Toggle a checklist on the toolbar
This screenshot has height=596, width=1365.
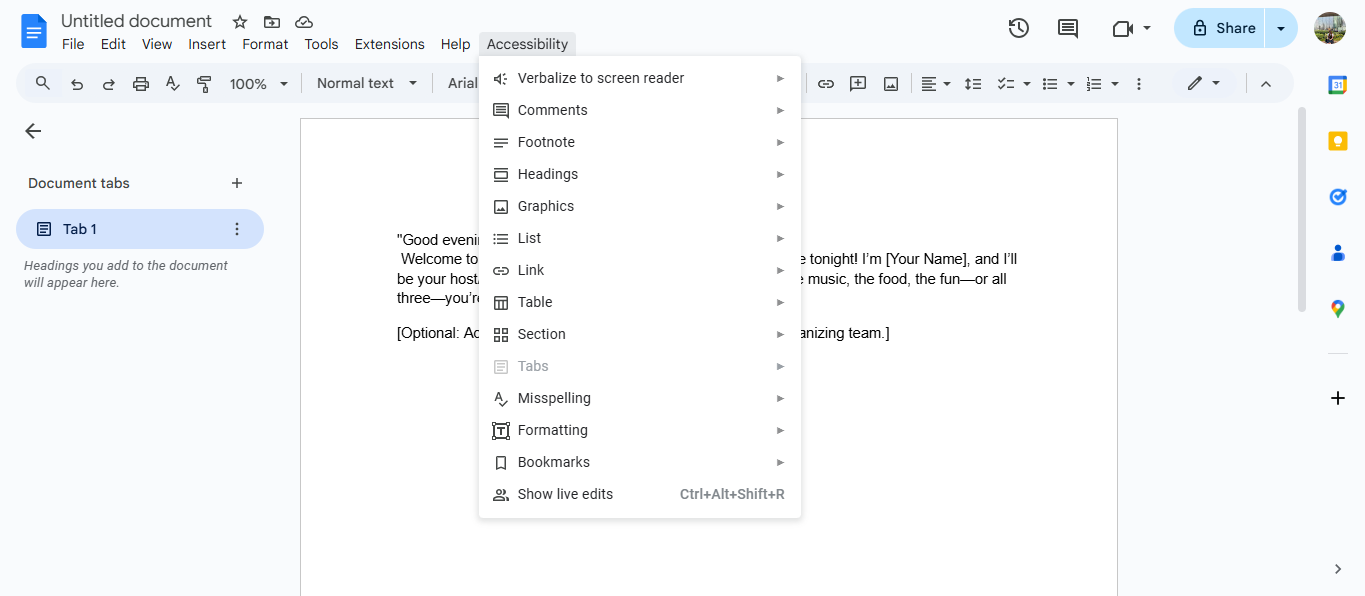(x=1007, y=83)
